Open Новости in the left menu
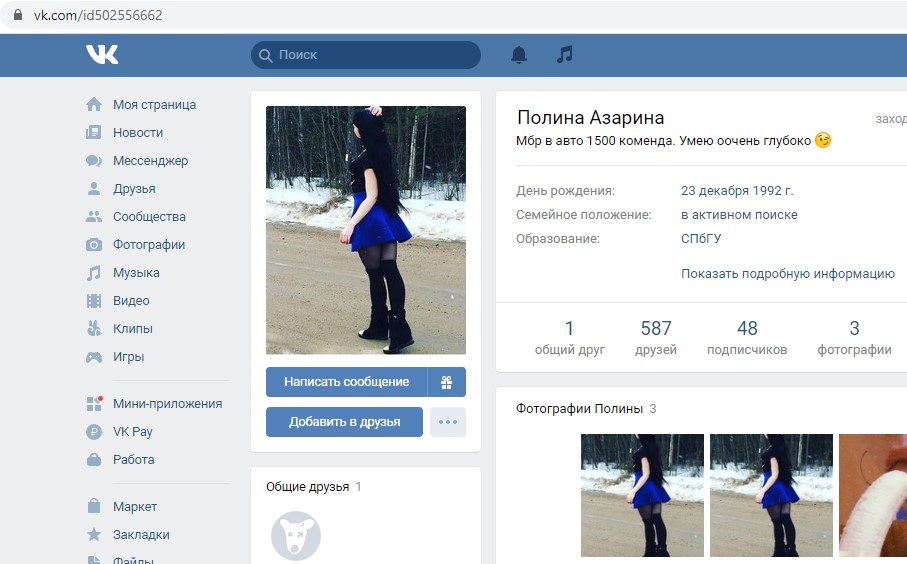 click(x=137, y=133)
